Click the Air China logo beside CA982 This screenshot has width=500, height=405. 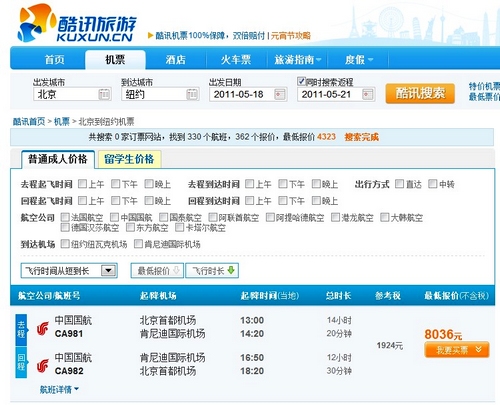click(x=43, y=366)
